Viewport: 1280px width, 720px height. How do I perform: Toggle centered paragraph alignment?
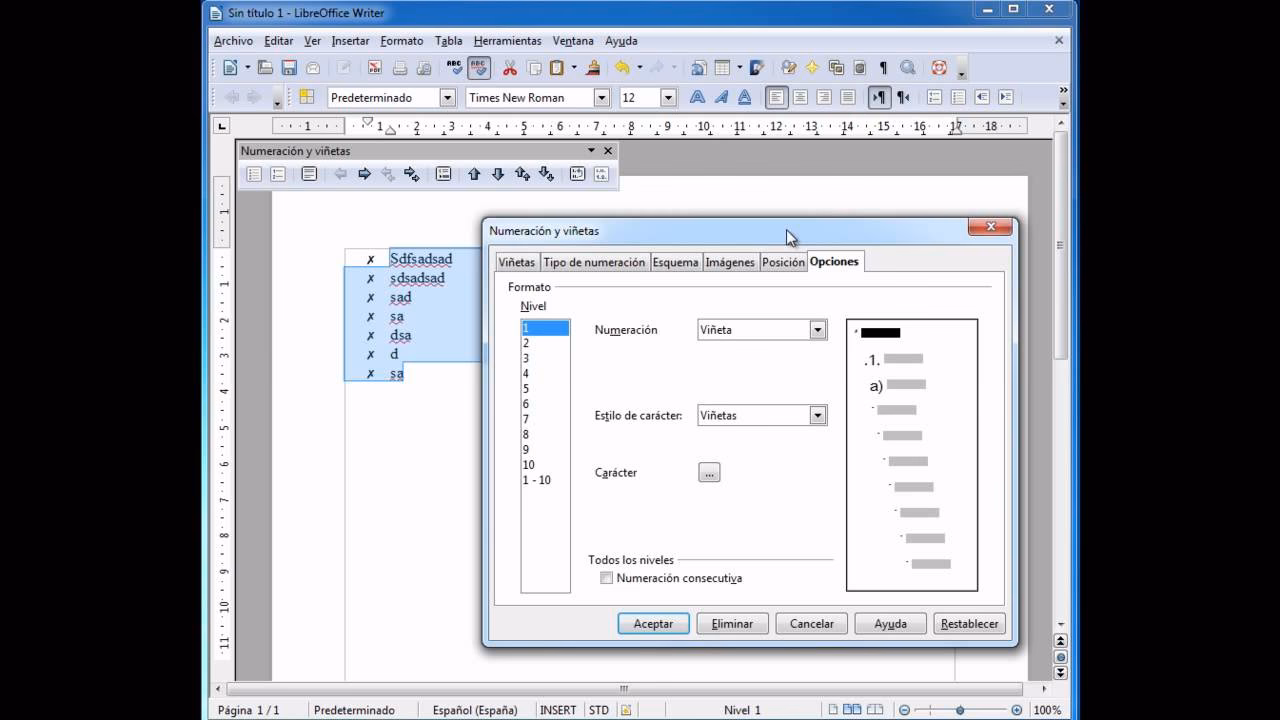coord(798,97)
